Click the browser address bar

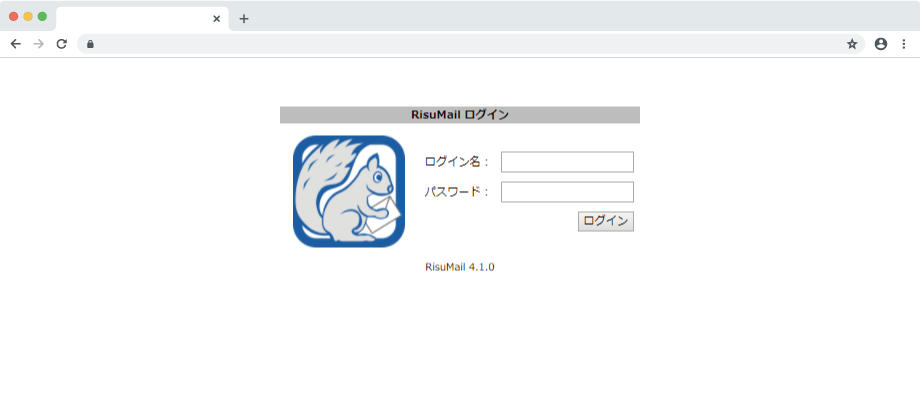coord(471,44)
